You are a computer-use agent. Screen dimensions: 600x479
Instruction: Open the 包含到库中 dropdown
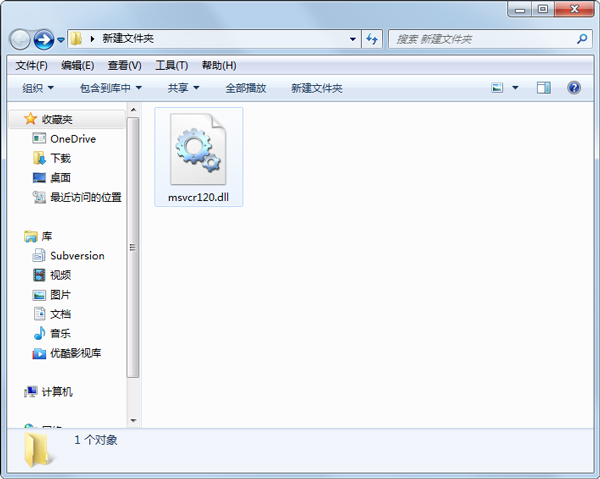[110, 88]
